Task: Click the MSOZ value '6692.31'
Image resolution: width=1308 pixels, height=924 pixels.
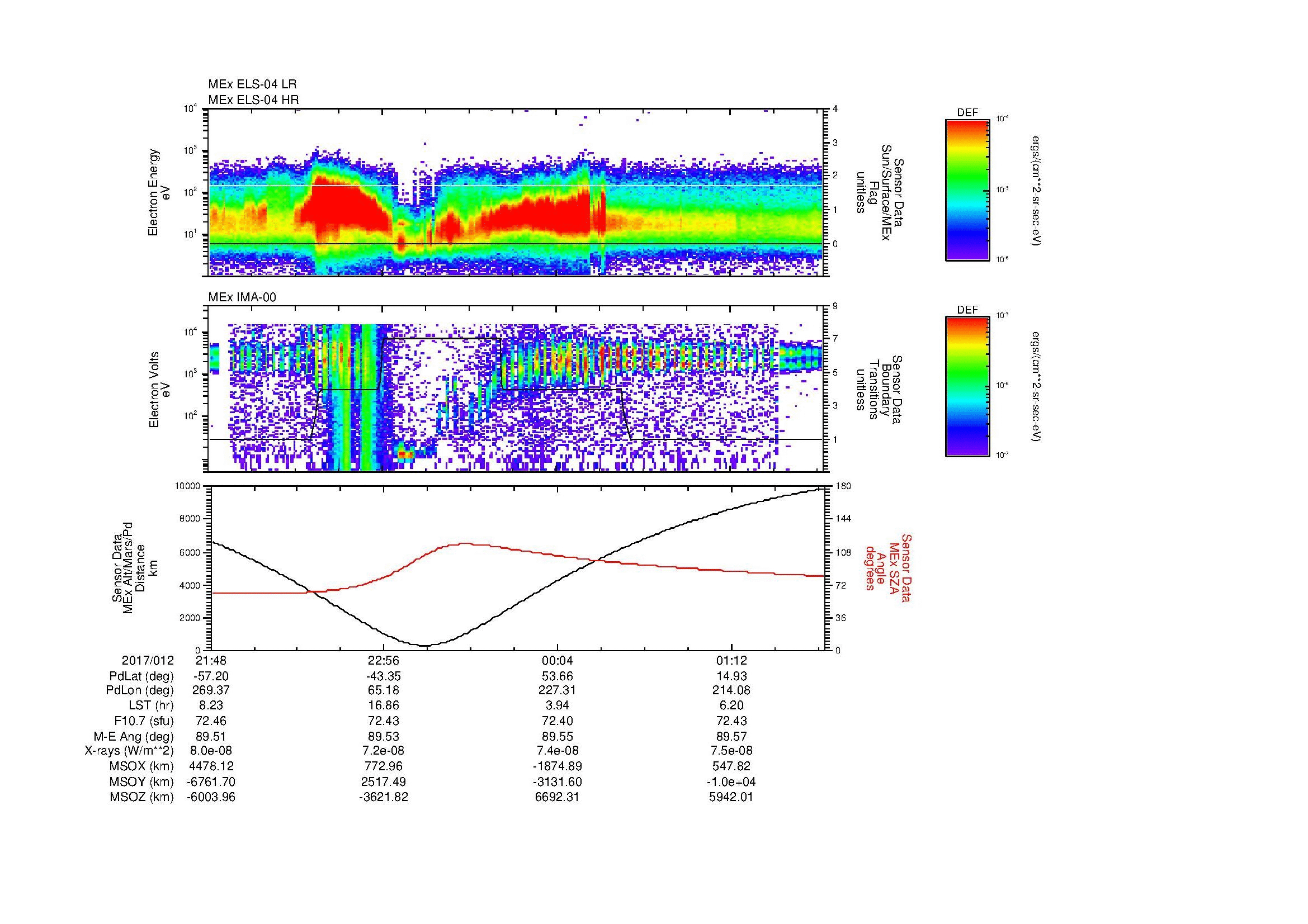Action: (x=557, y=797)
